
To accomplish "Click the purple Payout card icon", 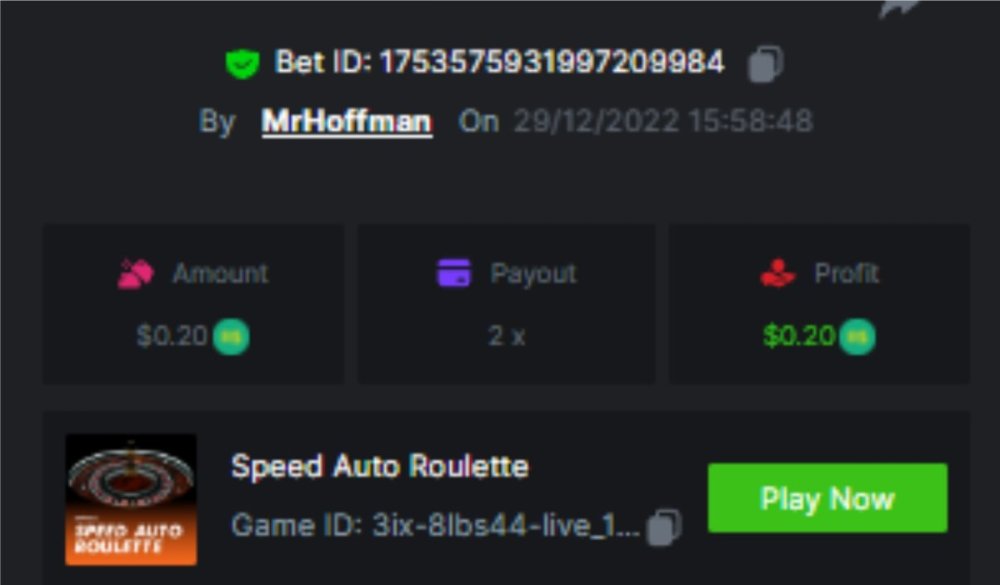I will pyautogui.click(x=453, y=273).
